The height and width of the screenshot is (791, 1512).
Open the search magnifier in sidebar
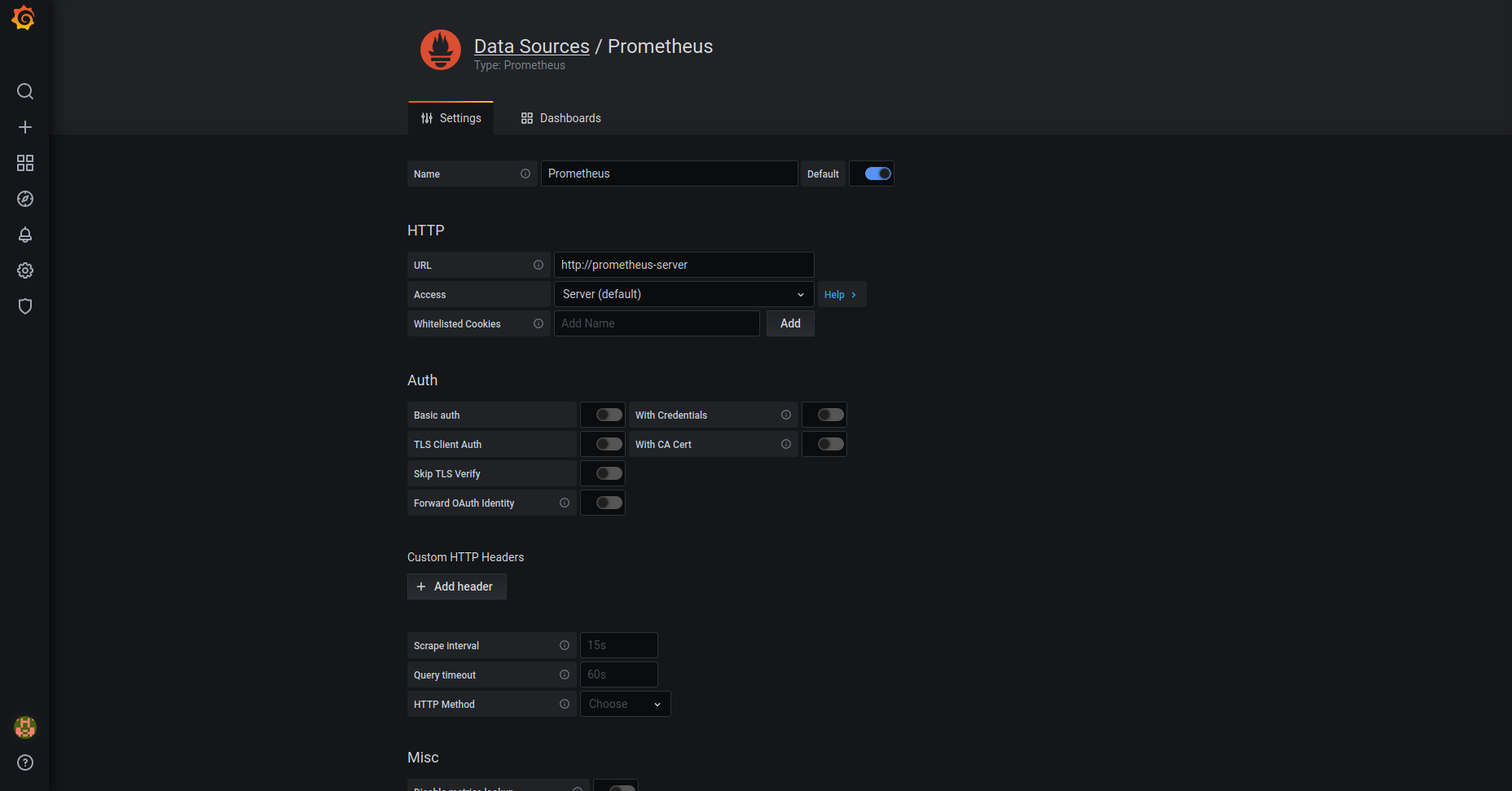tap(25, 91)
